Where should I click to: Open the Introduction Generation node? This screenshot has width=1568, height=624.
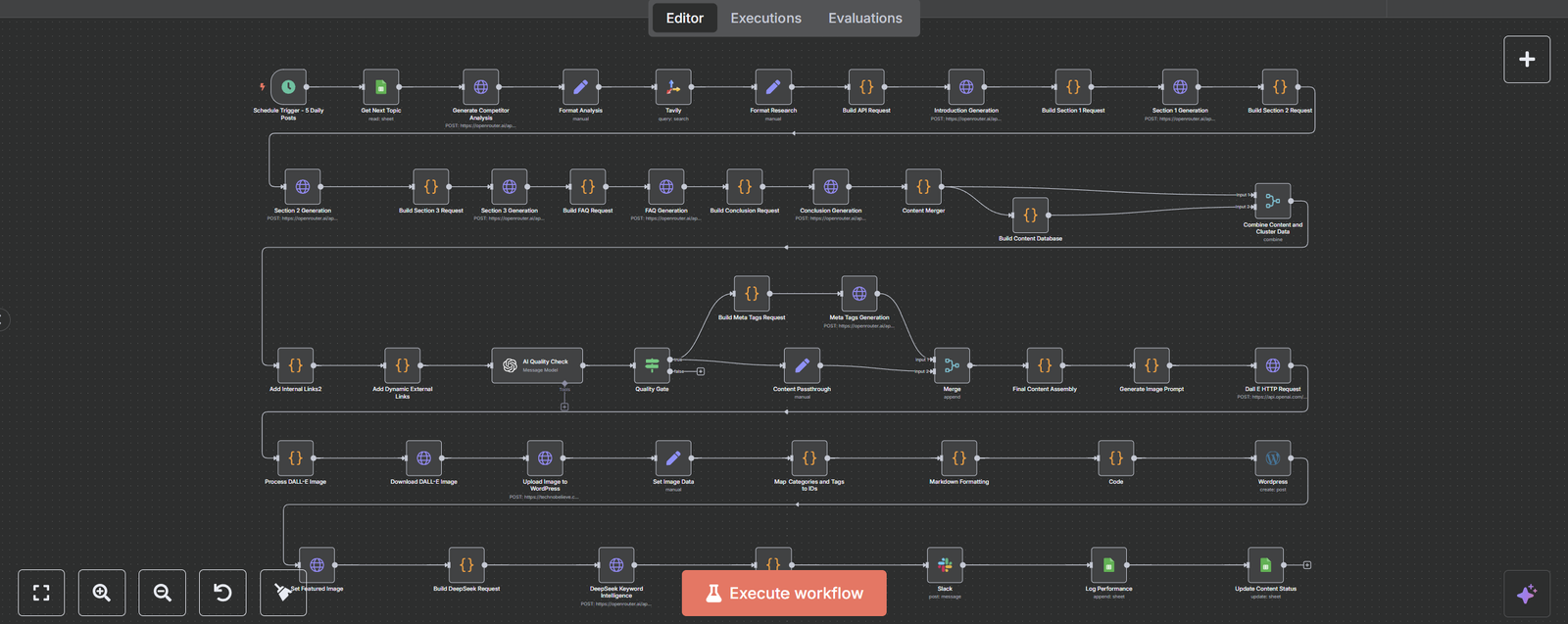(x=966, y=87)
